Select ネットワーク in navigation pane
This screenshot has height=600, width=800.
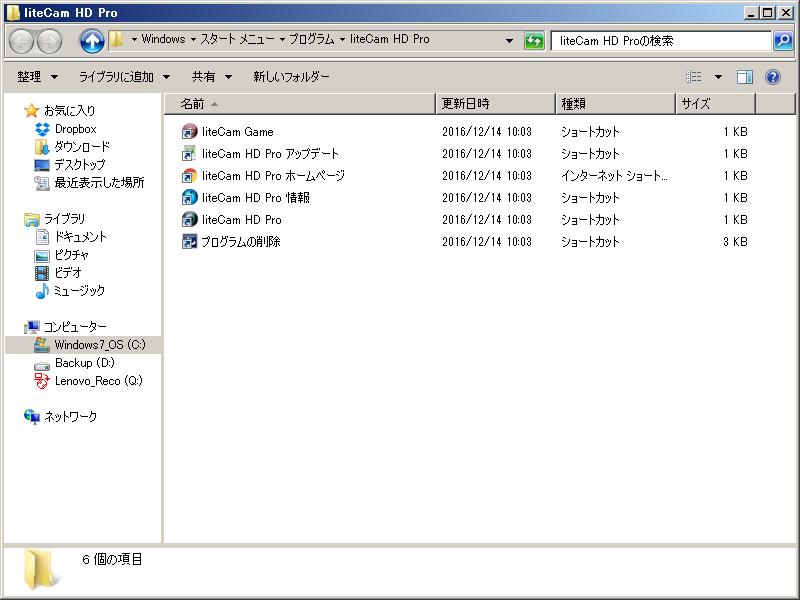[70, 417]
